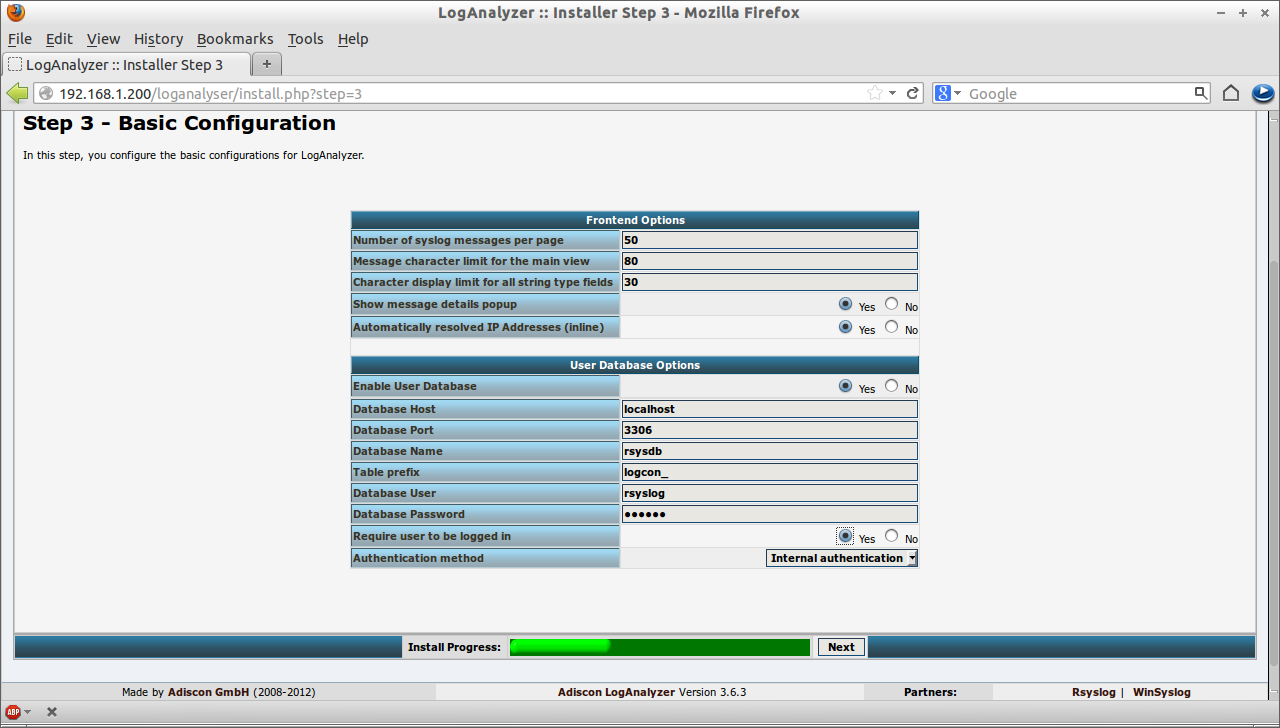The width and height of the screenshot is (1280, 728).
Task: Select No for Enable User Database
Action: 891,386
